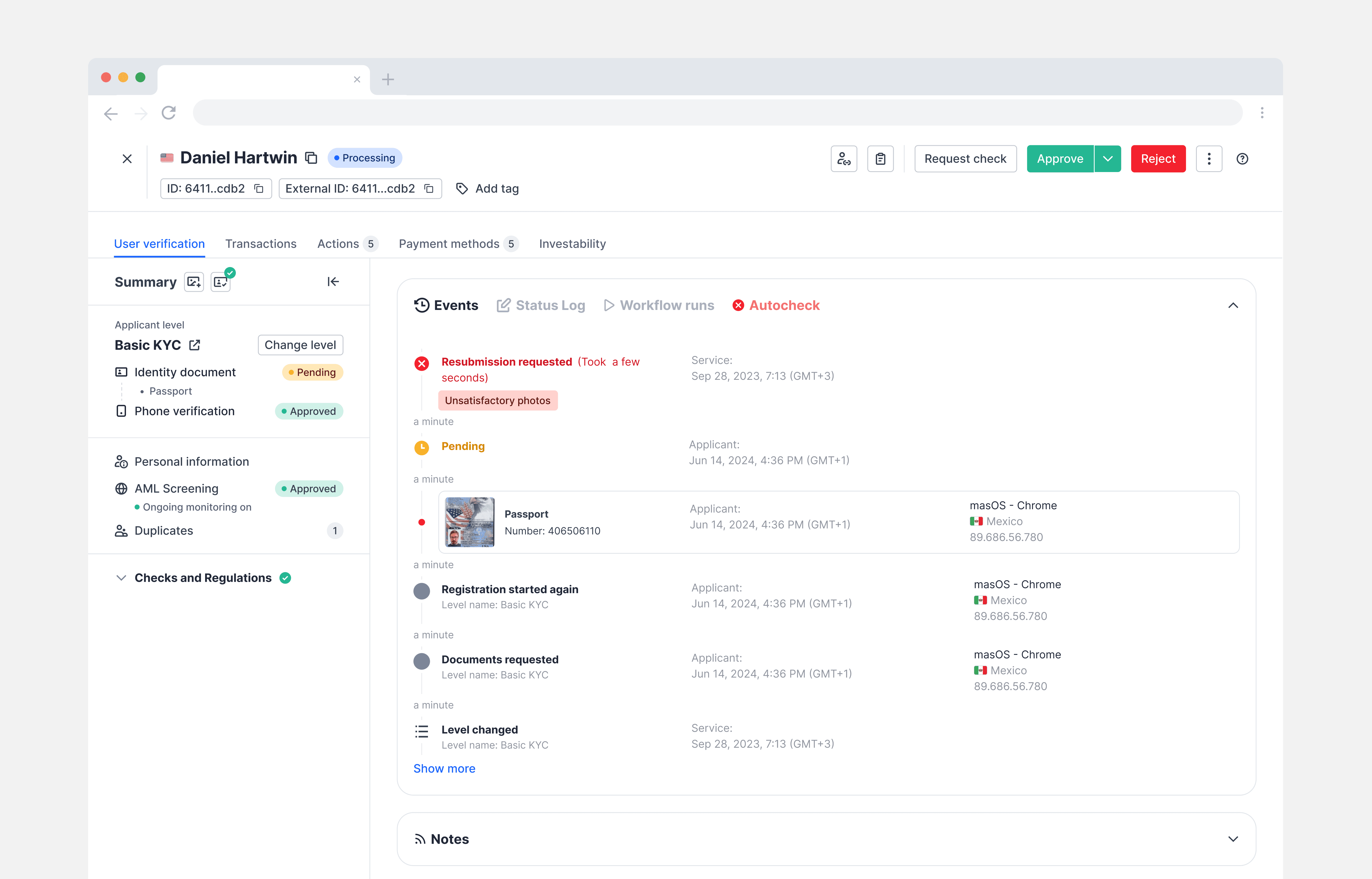Click AML Screening Approved badge
Viewport: 1372px width, 879px height.
[x=309, y=489]
